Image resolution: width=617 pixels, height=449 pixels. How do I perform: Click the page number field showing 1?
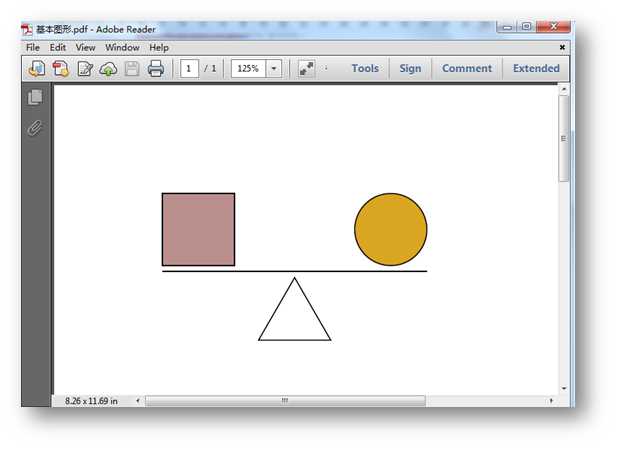pos(189,68)
